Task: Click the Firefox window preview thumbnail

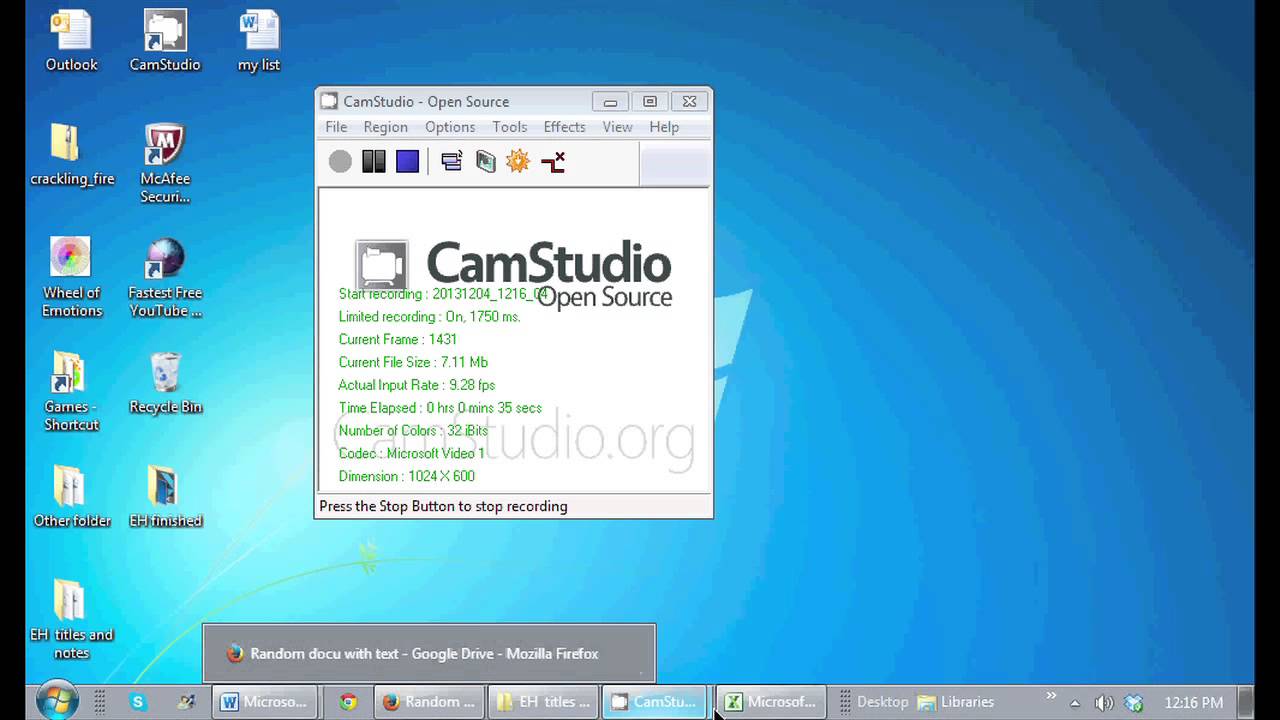Action: [x=429, y=654]
